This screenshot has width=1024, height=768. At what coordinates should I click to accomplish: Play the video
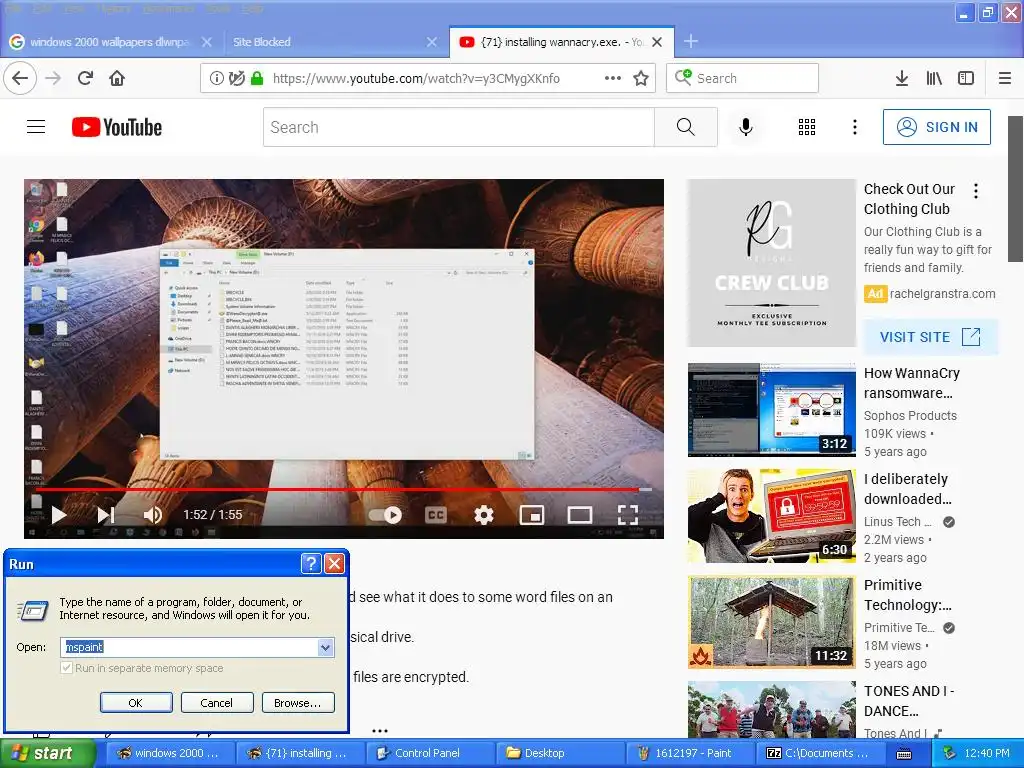point(59,515)
